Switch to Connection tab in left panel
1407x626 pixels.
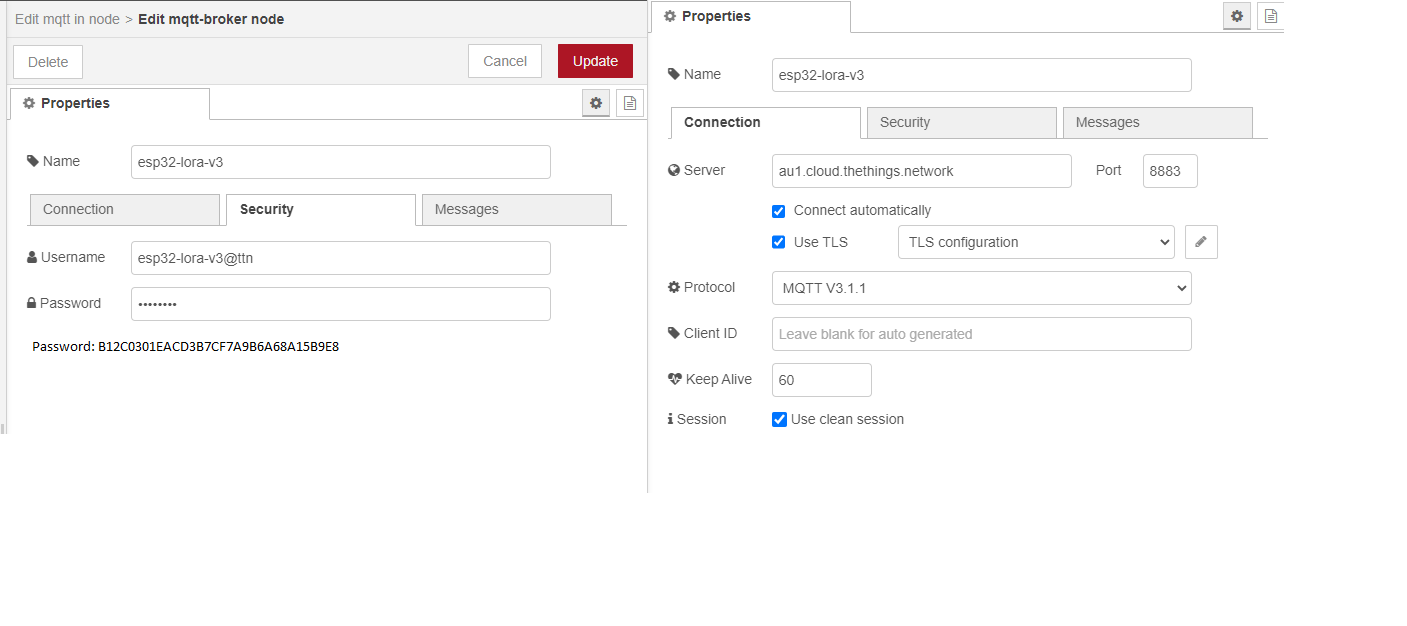click(124, 210)
